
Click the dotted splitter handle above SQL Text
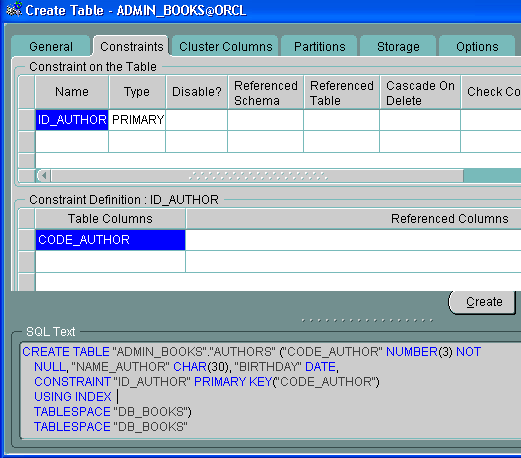click(x=367, y=320)
